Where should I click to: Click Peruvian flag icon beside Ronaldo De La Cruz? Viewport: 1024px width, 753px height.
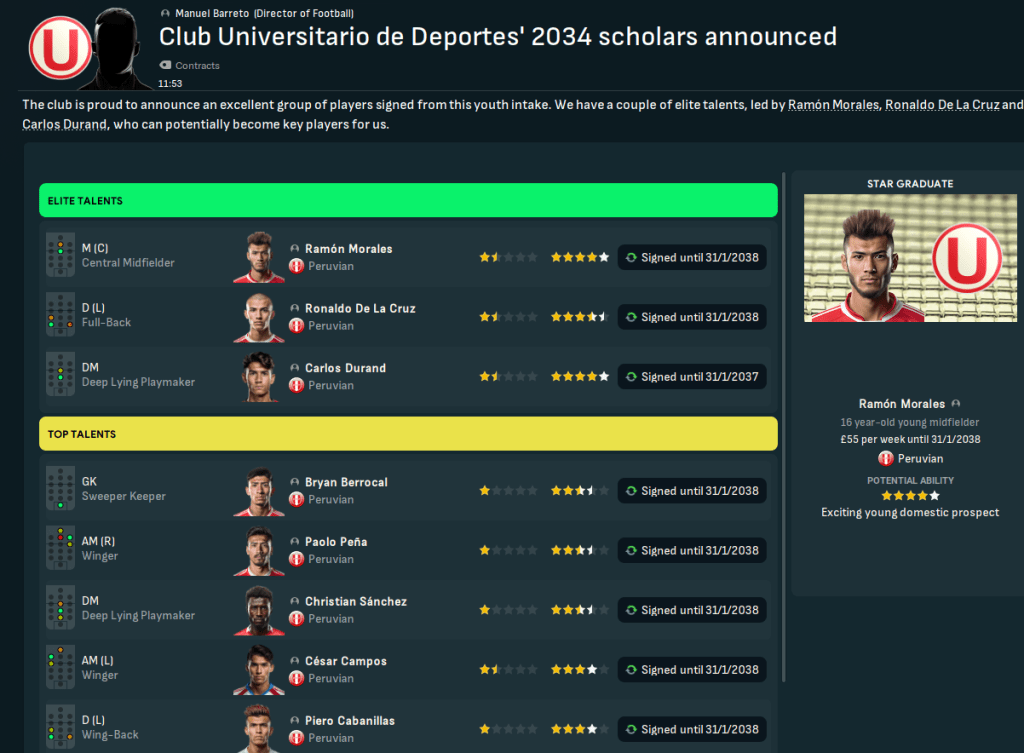tap(296, 326)
